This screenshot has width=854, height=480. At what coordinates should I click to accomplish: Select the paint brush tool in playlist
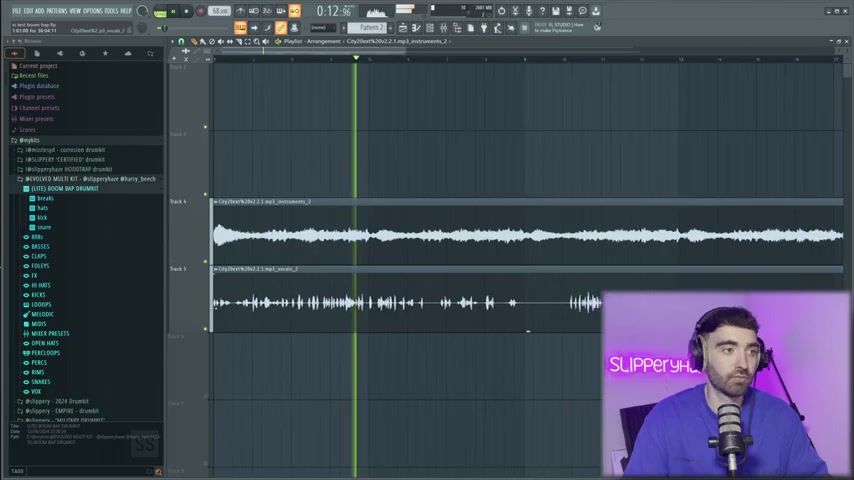[203, 41]
